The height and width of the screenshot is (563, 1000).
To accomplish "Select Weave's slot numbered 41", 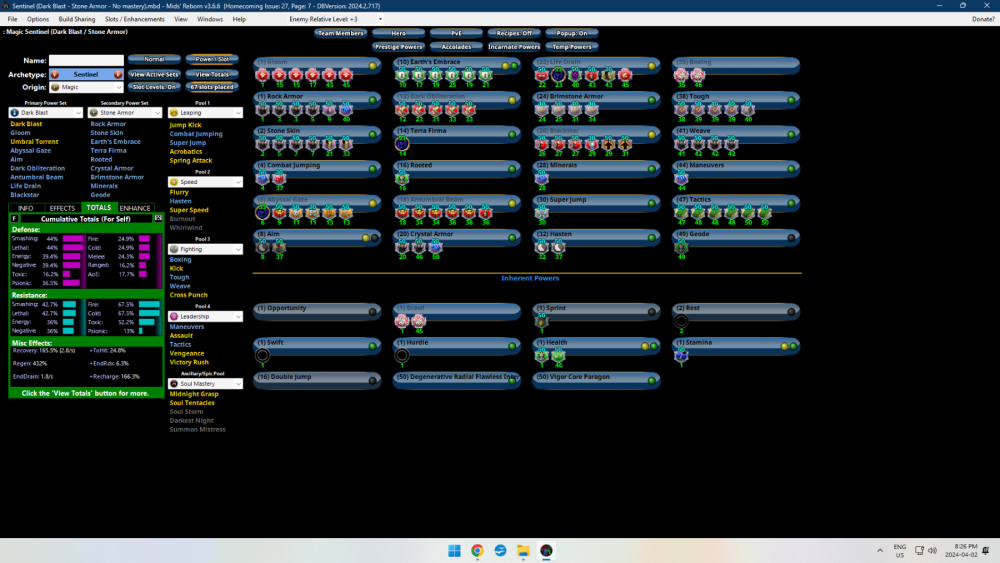I will pyautogui.click(x=681, y=144).
